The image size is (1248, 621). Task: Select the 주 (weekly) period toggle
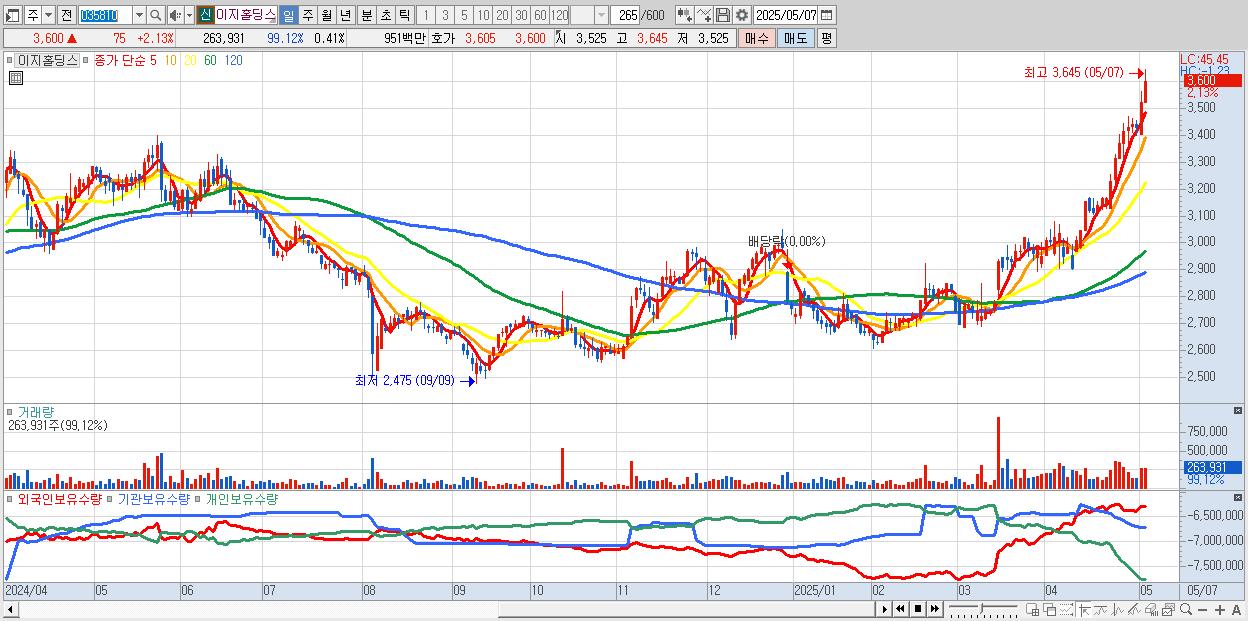click(x=307, y=15)
